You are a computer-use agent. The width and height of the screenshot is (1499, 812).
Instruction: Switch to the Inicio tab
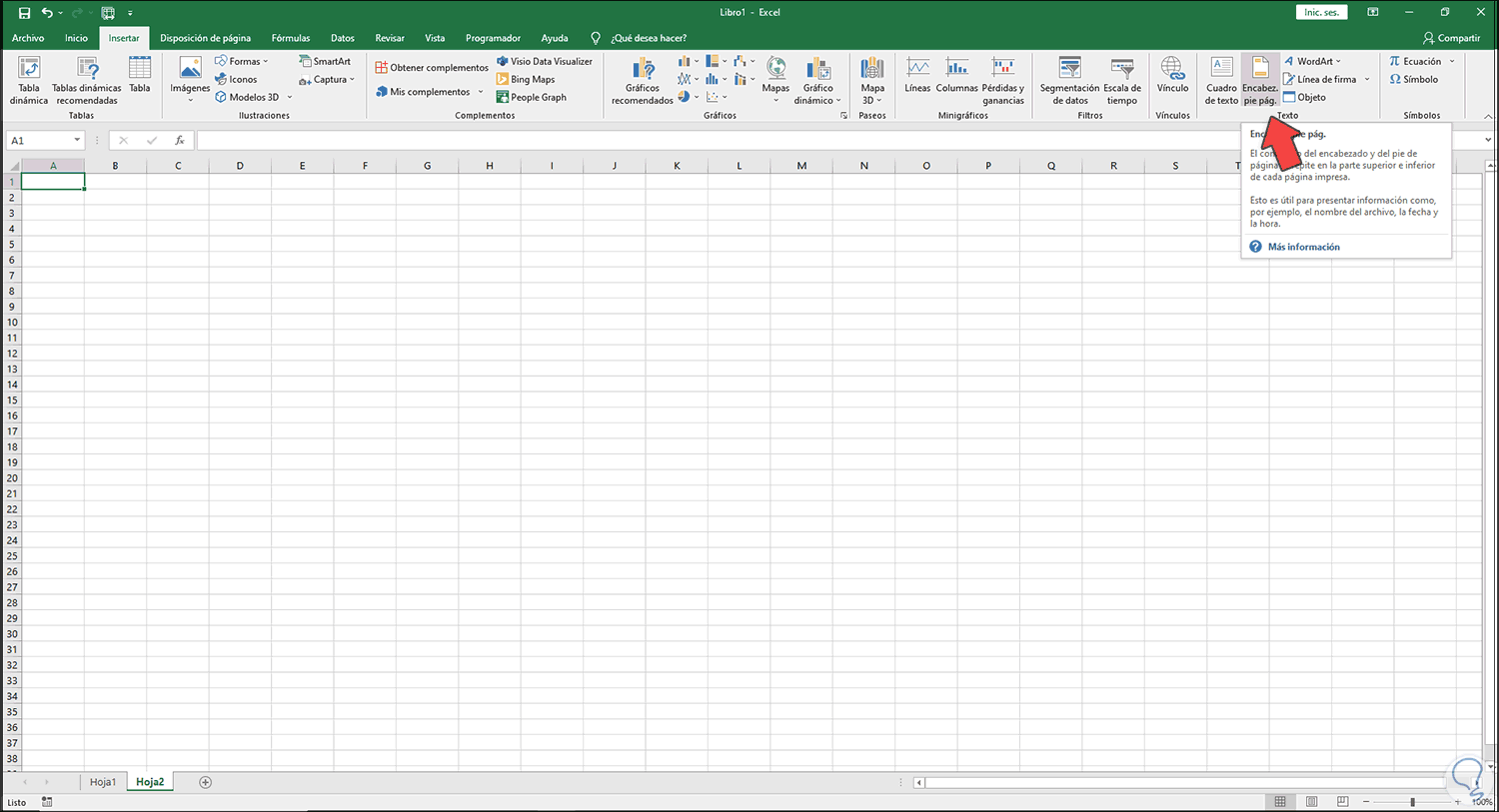tap(76, 38)
